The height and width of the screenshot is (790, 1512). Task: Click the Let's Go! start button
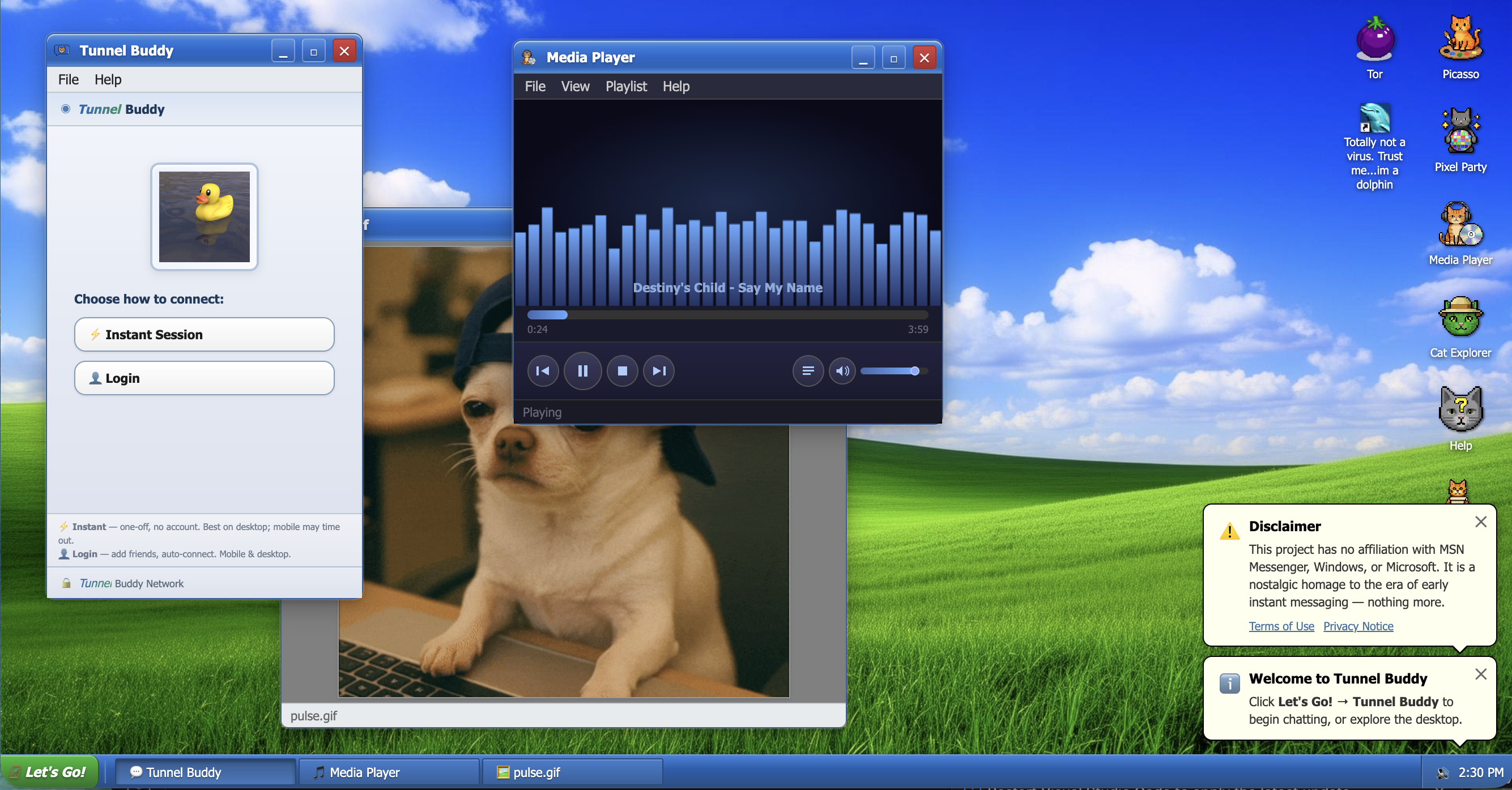49,772
